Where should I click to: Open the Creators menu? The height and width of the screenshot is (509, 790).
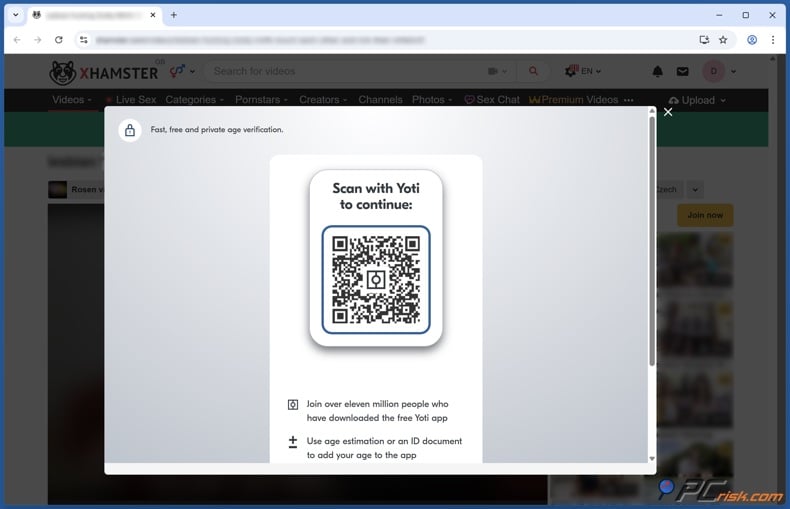323,100
